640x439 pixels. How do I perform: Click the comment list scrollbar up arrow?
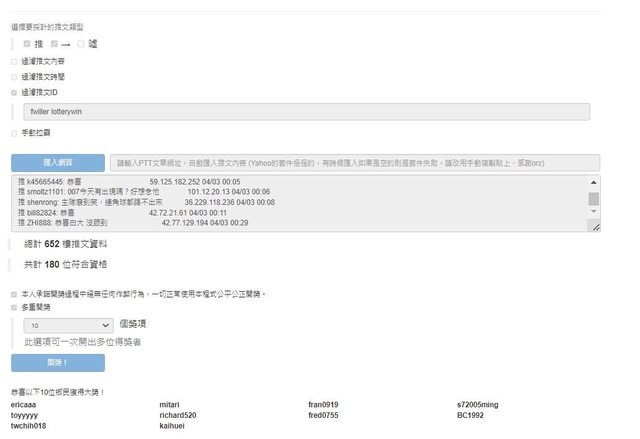point(594,181)
